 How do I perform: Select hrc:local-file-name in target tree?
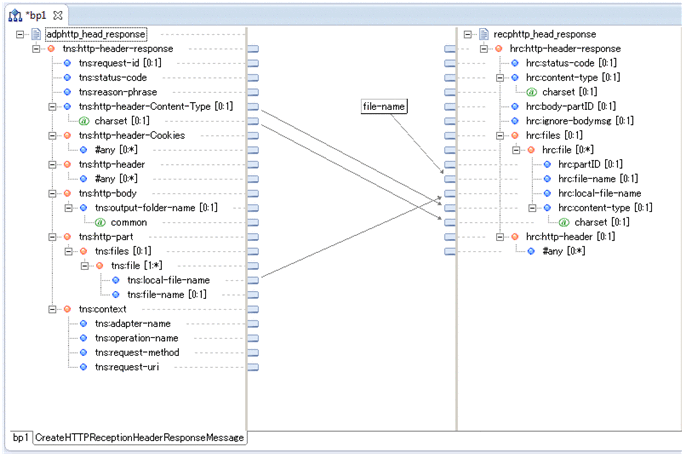598,193
